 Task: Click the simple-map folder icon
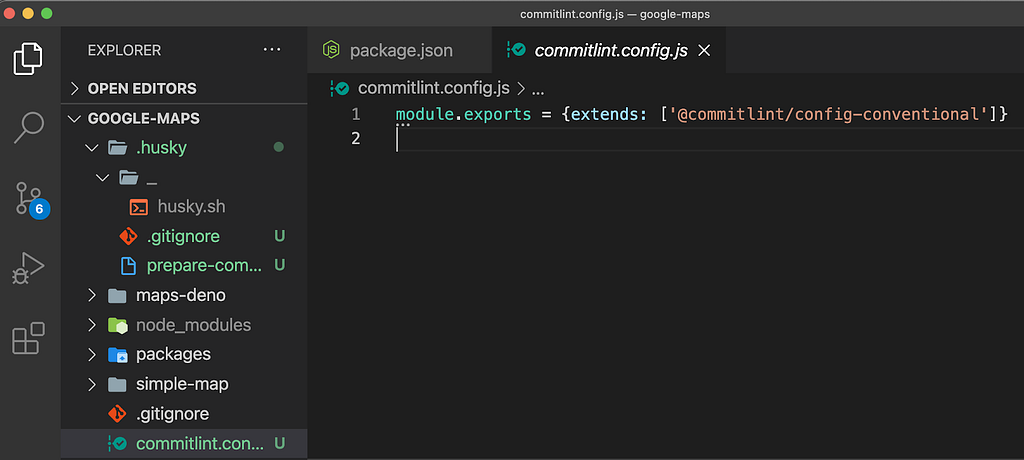[x=117, y=384]
